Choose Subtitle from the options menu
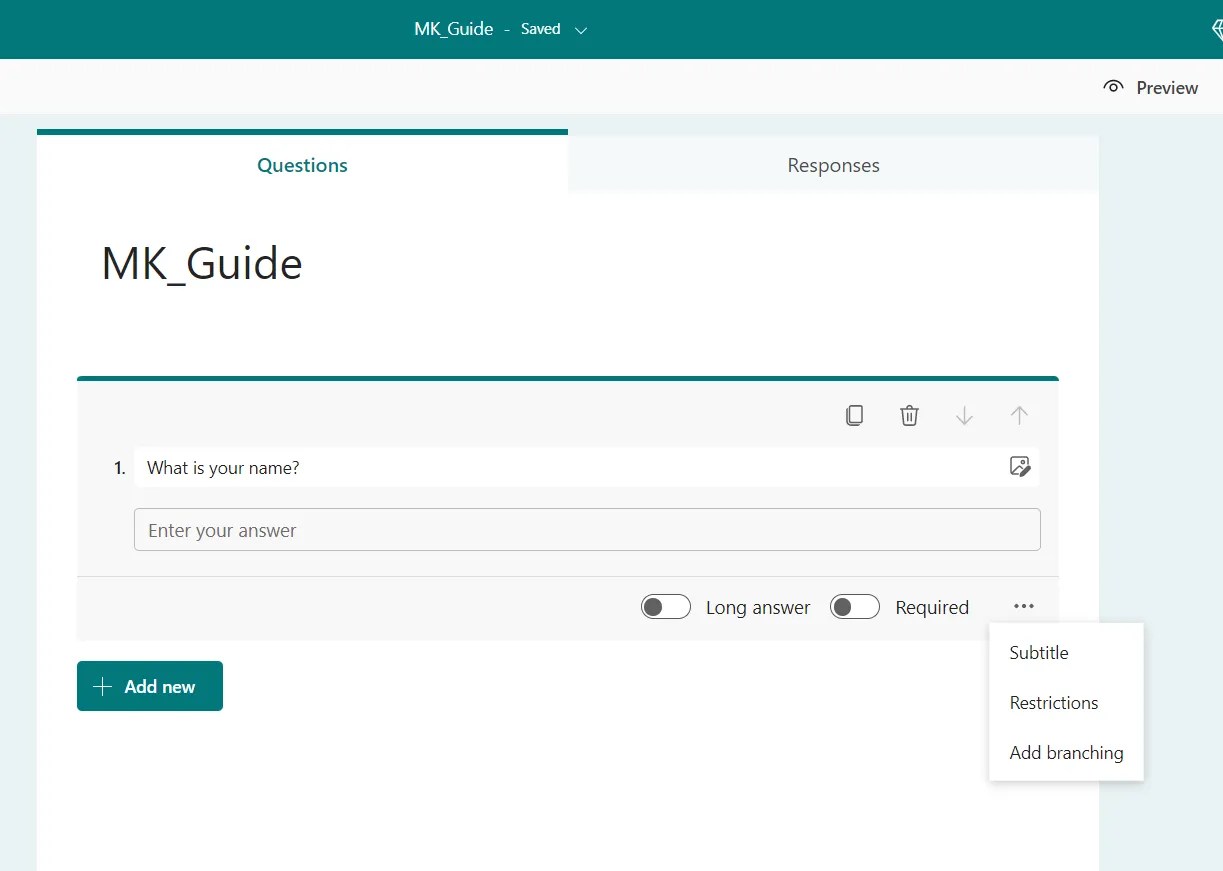Image resolution: width=1223 pixels, height=871 pixels. point(1038,652)
